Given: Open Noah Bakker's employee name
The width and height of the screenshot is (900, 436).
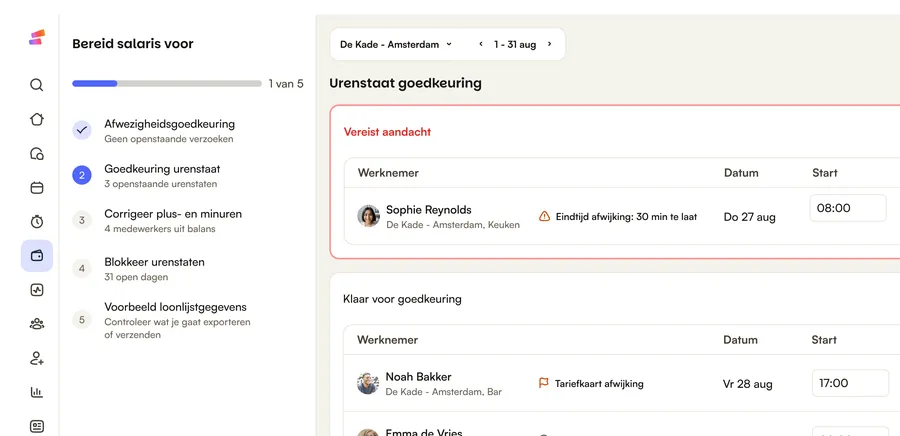Looking at the screenshot, I should click(418, 376).
